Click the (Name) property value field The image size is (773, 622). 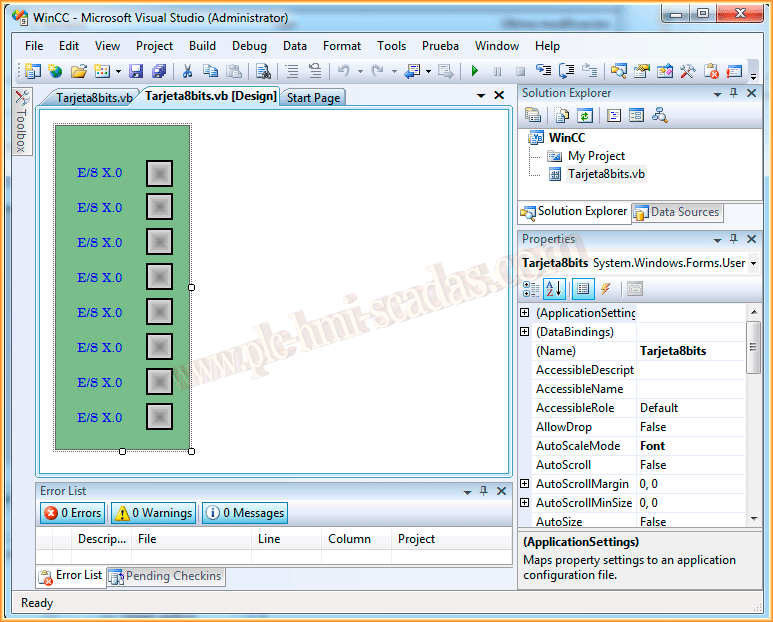[692, 351]
